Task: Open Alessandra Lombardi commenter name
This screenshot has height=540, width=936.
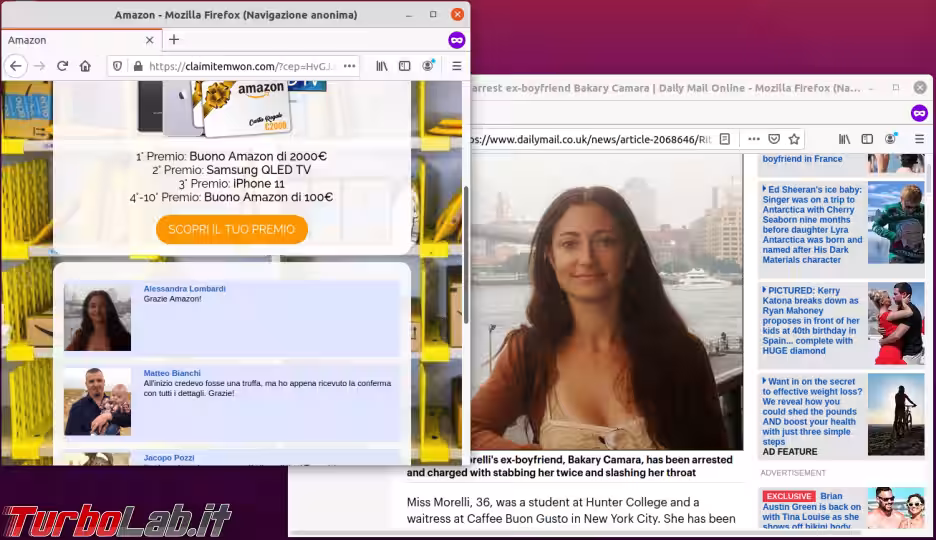Action: click(184, 289)
